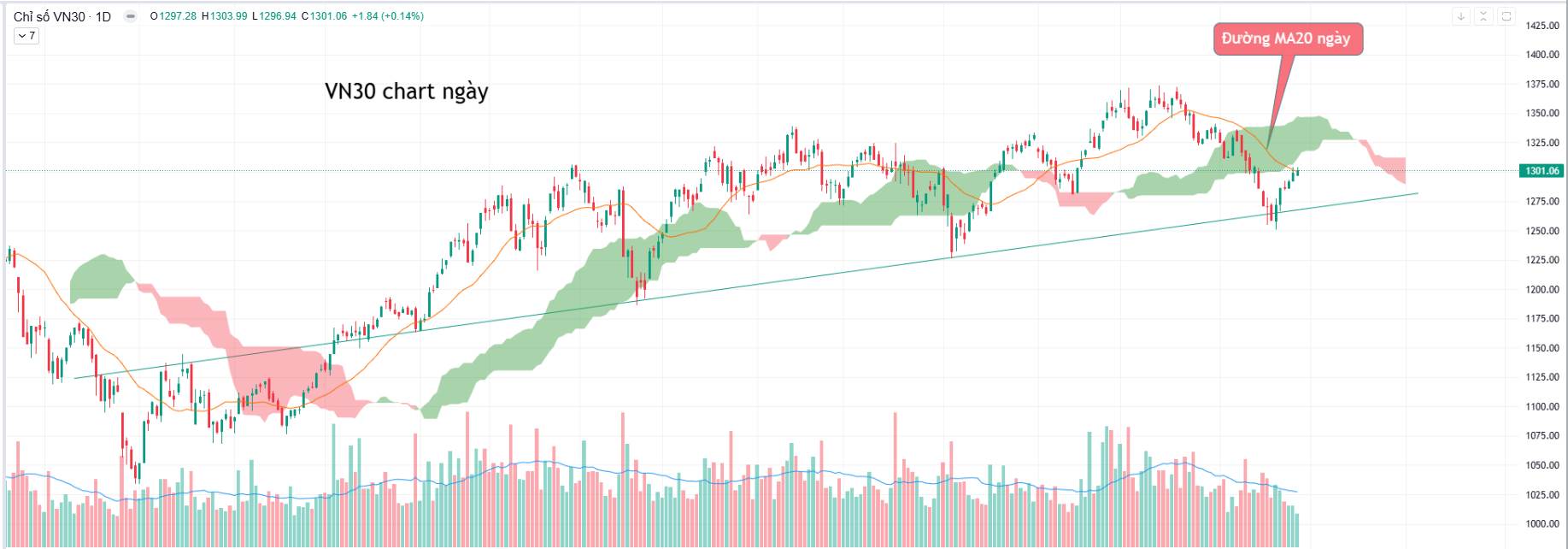Click the gray market status indicator

coord(130,16)
